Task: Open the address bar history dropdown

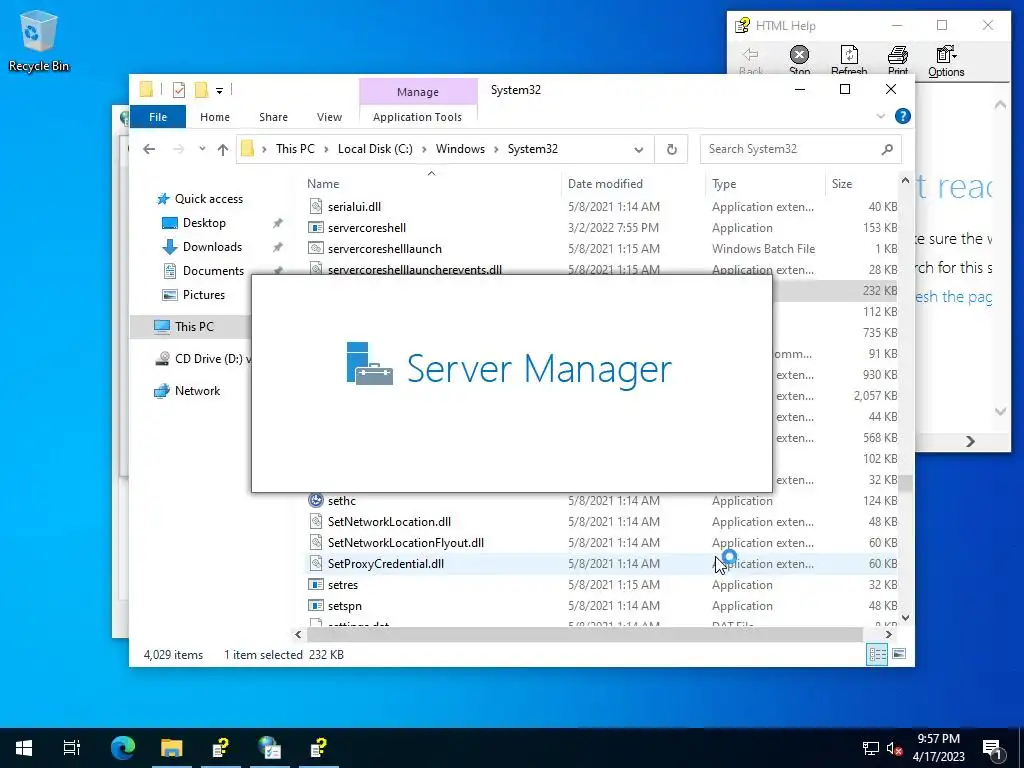Action: pos(639,150)
